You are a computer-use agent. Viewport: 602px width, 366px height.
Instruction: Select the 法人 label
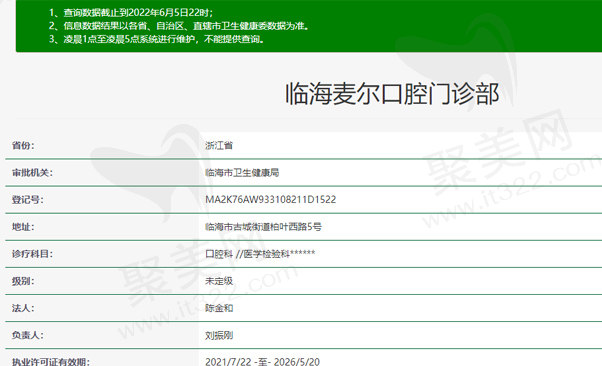[x=23, y=308]
